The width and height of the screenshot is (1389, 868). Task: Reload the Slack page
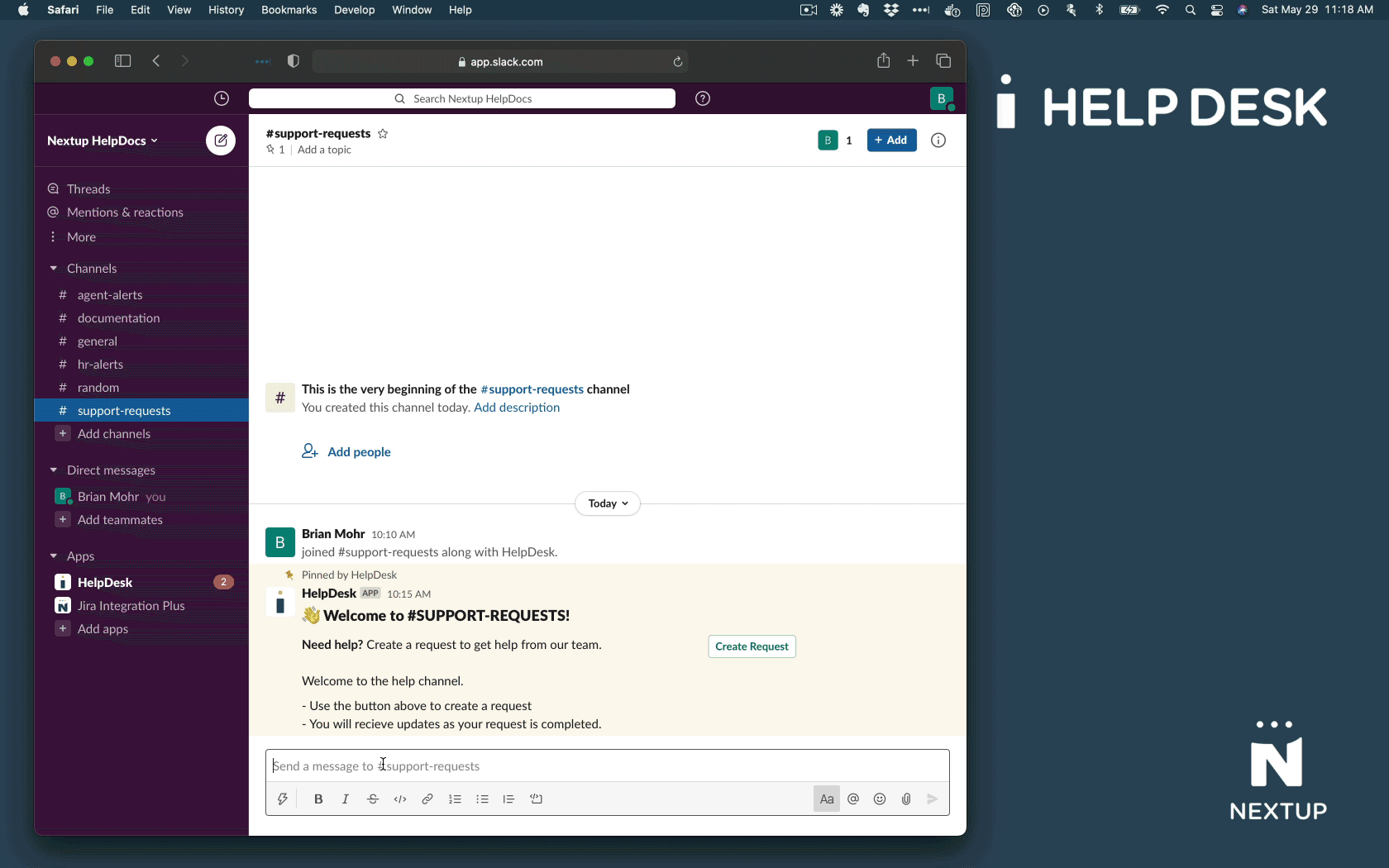pyautogui.click(x=677, y=62)
